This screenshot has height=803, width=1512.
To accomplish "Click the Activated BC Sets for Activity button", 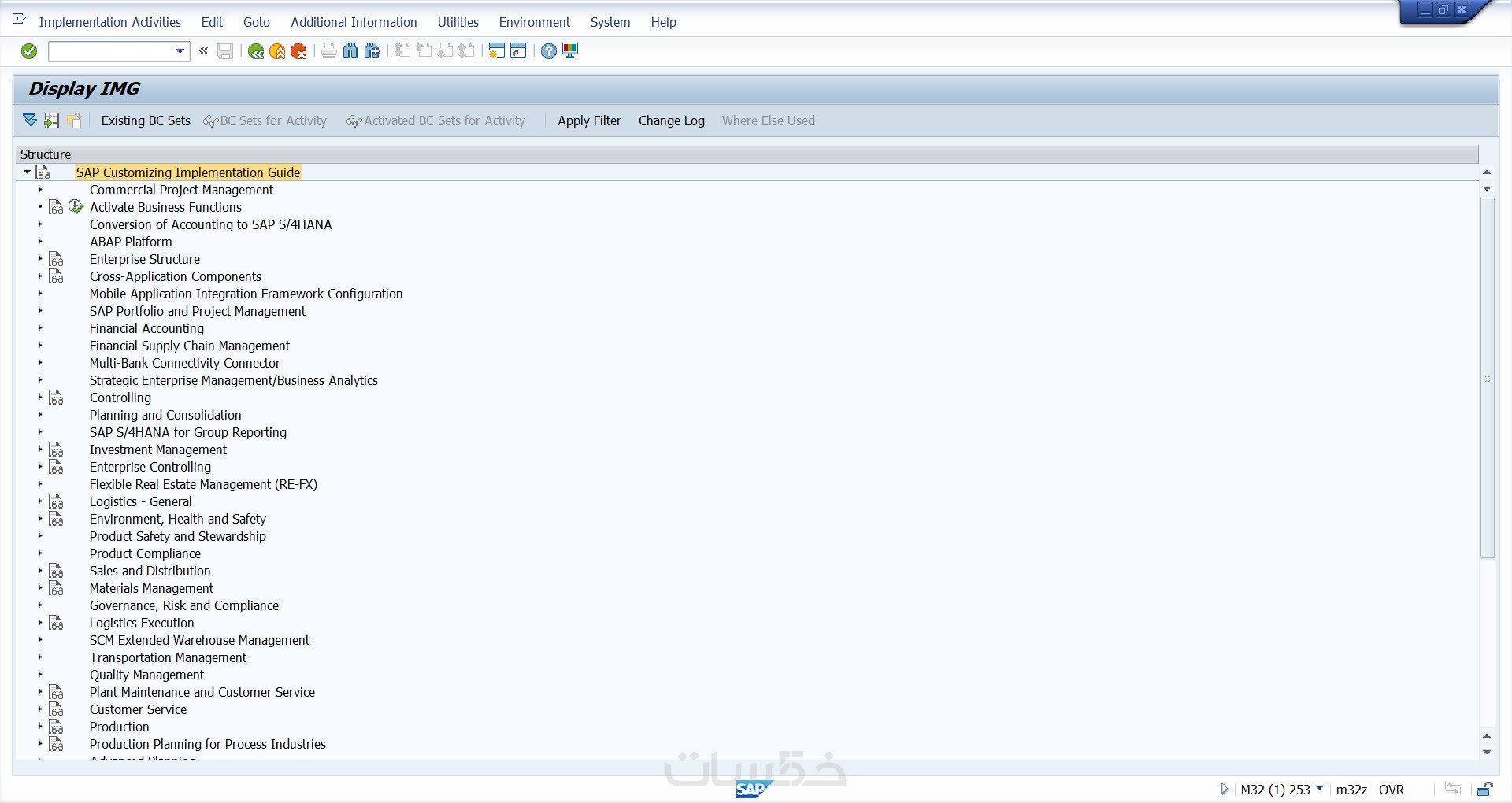I will (435, 120).
